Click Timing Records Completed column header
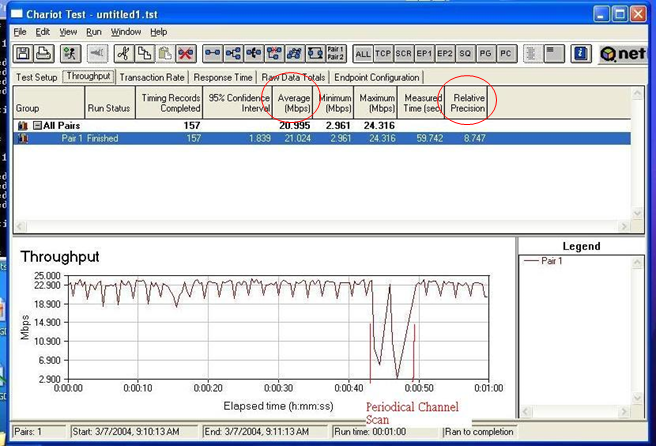 tap(169, 103)
